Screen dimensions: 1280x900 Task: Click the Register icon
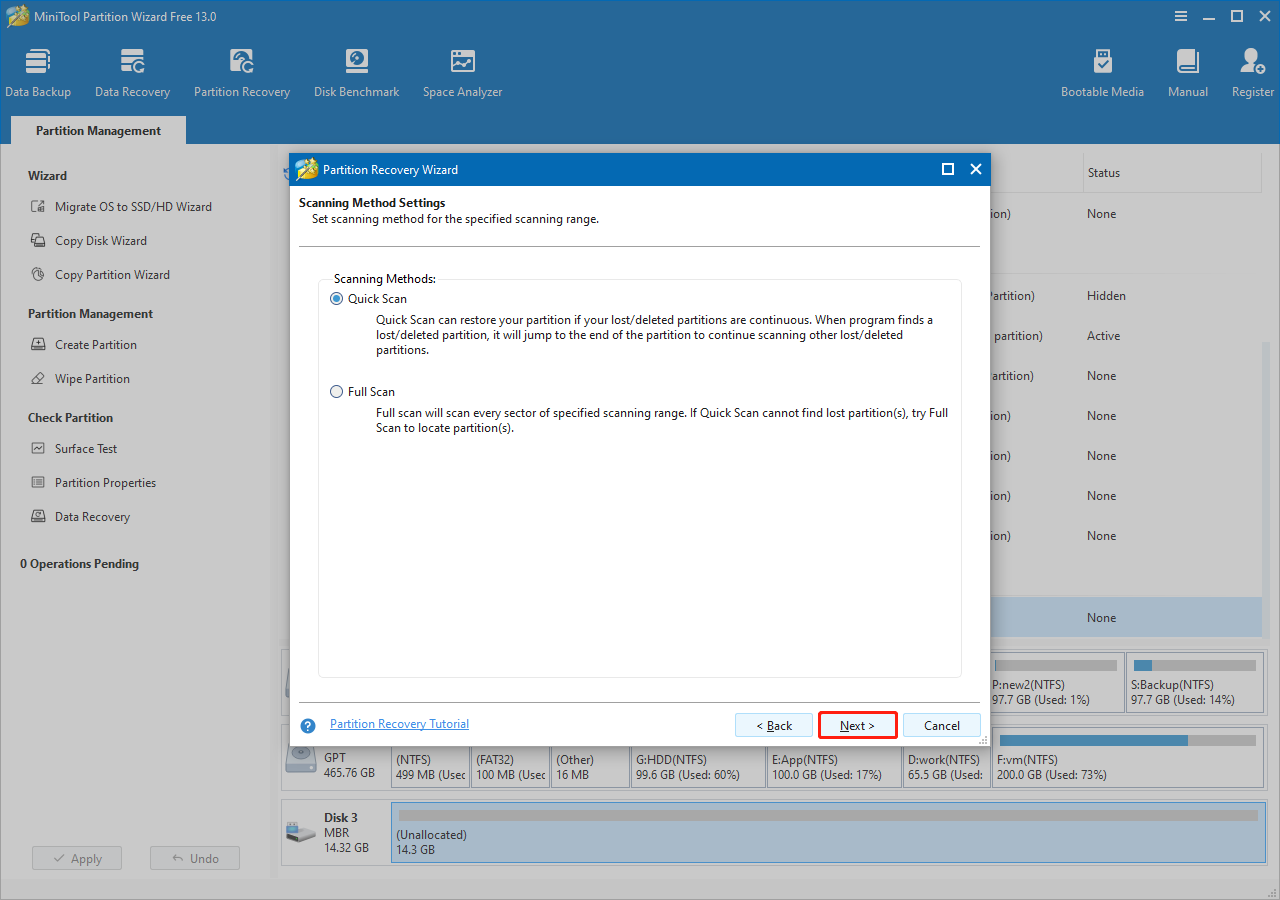click(x=1252, y=70)
